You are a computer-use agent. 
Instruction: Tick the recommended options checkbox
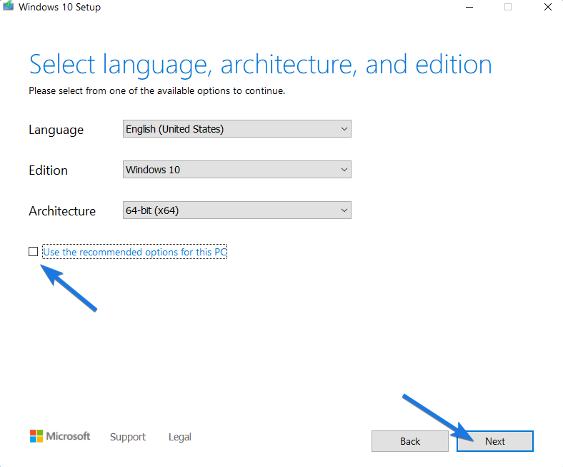point(33,251)
